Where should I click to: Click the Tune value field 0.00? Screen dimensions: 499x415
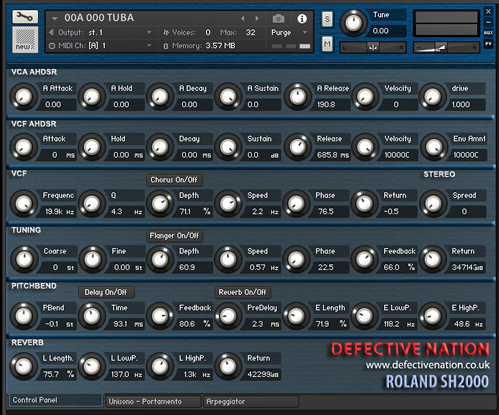(x=387, y=31)
